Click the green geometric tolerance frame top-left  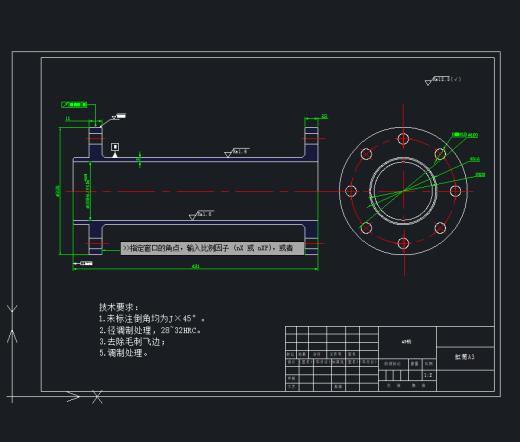point(74,105)
